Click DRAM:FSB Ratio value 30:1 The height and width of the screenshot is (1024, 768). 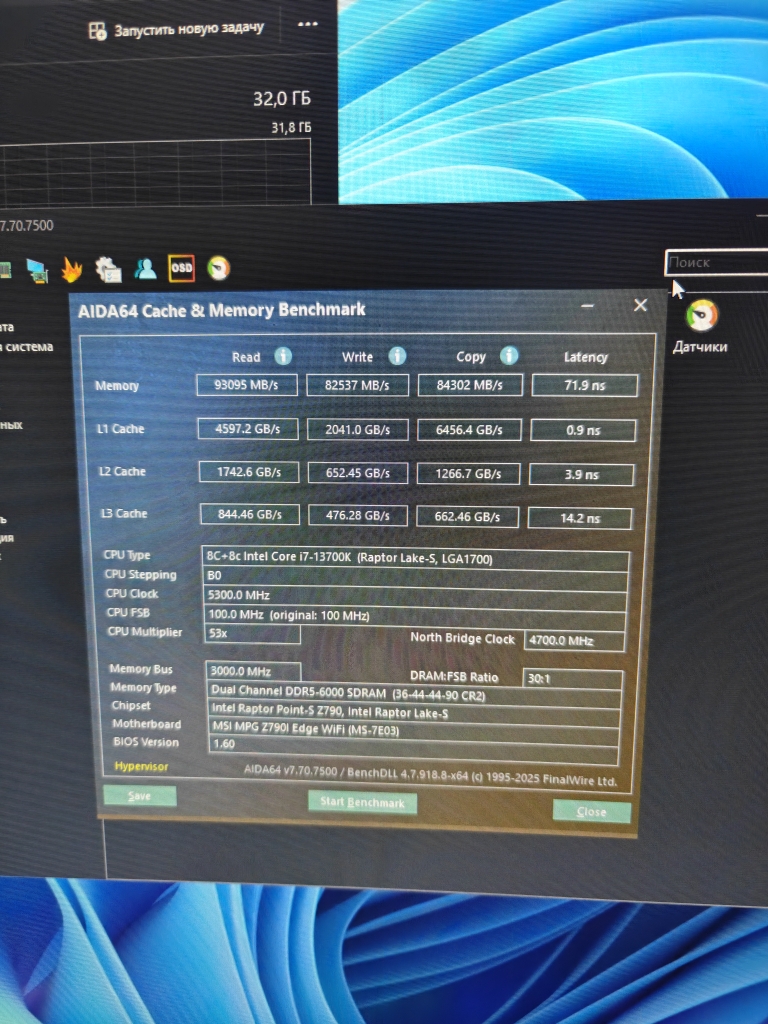point(573,679)
